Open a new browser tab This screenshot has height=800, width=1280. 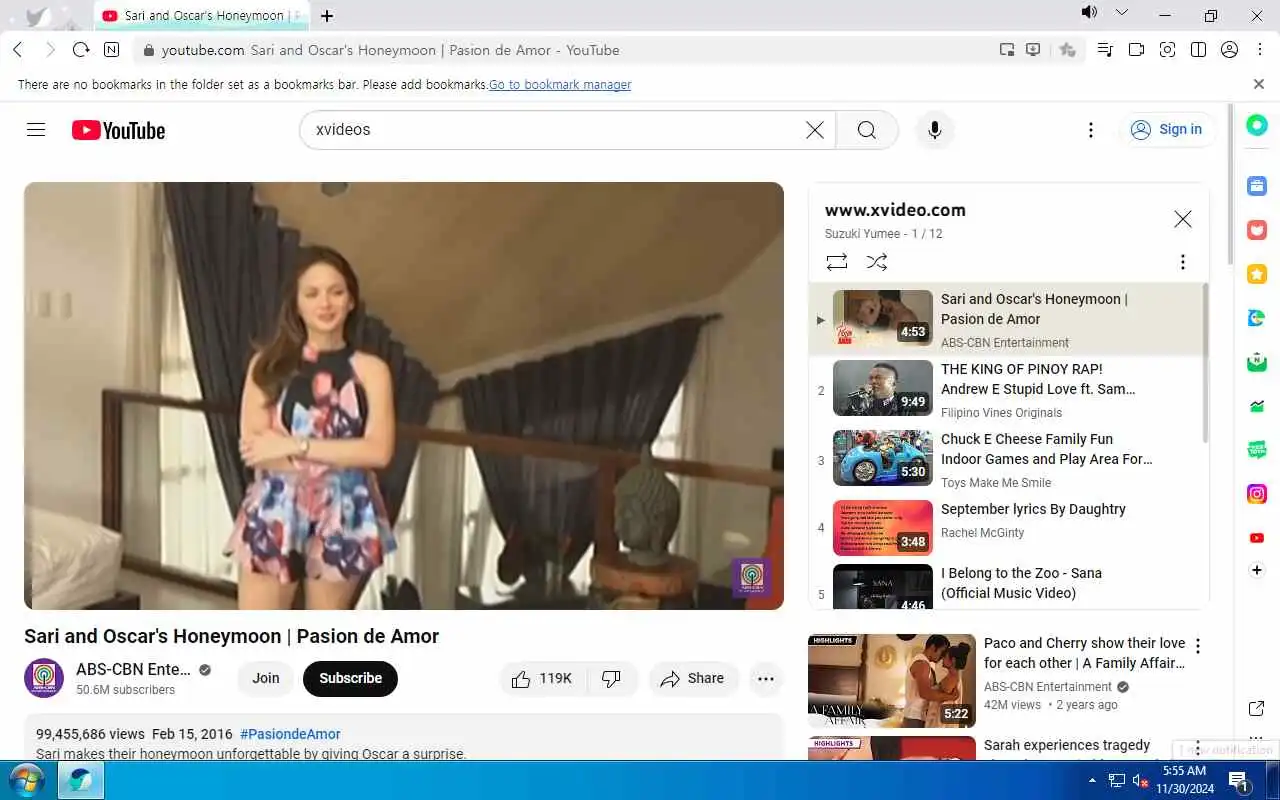tap(327, 16)
